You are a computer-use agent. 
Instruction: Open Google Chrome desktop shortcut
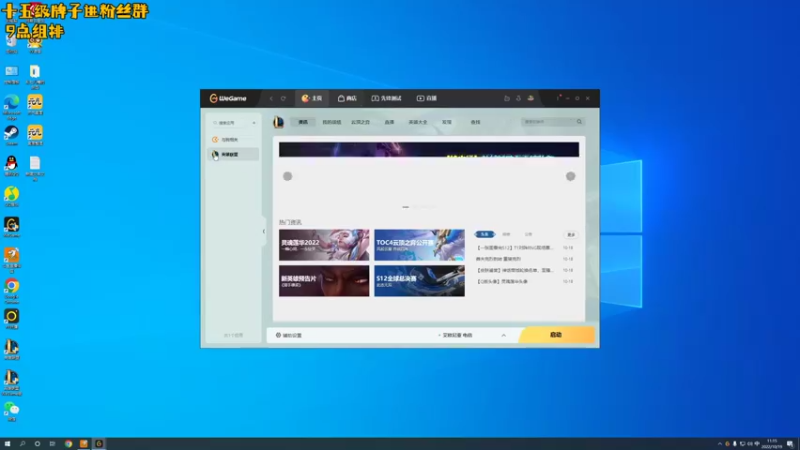(11, 290)
